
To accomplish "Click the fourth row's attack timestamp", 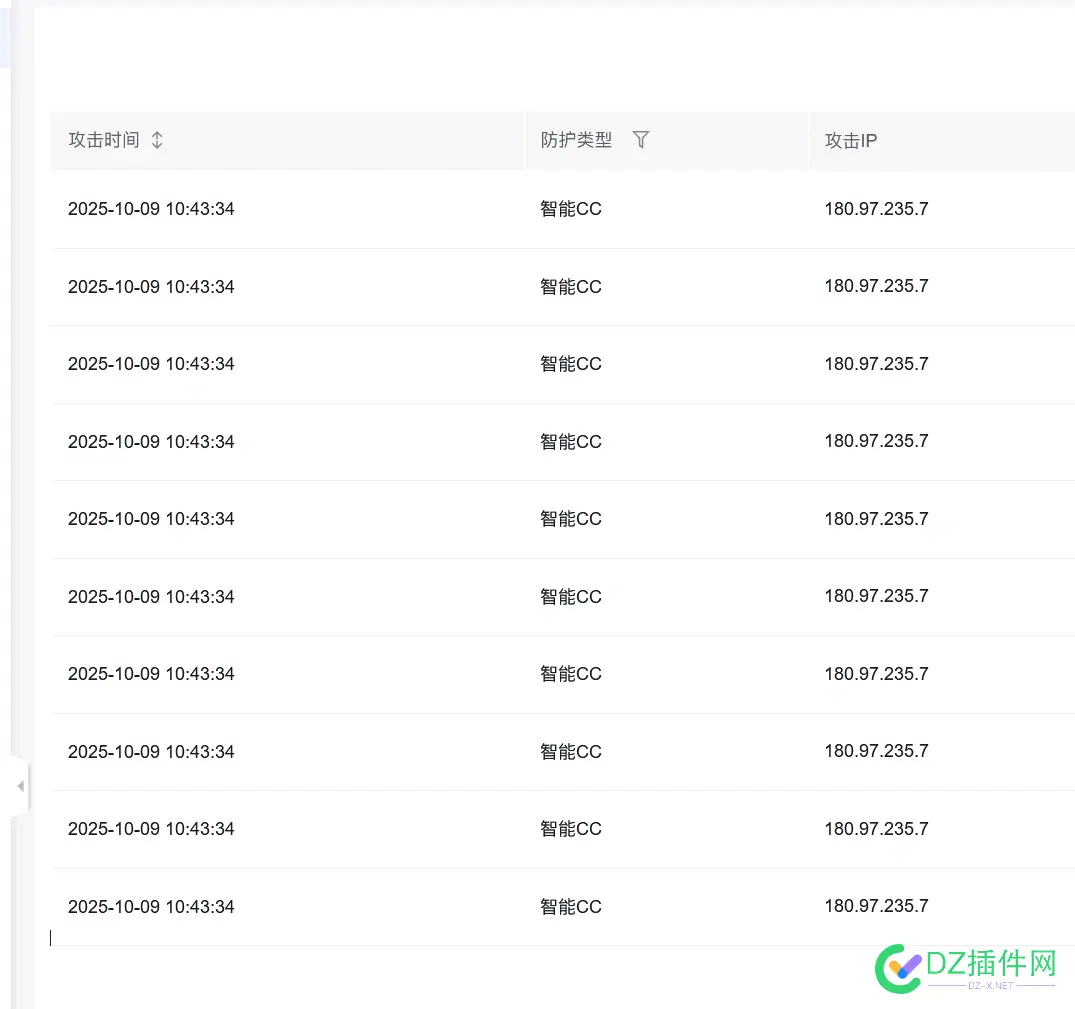I will pyautogui.click(x=151, y=442).
